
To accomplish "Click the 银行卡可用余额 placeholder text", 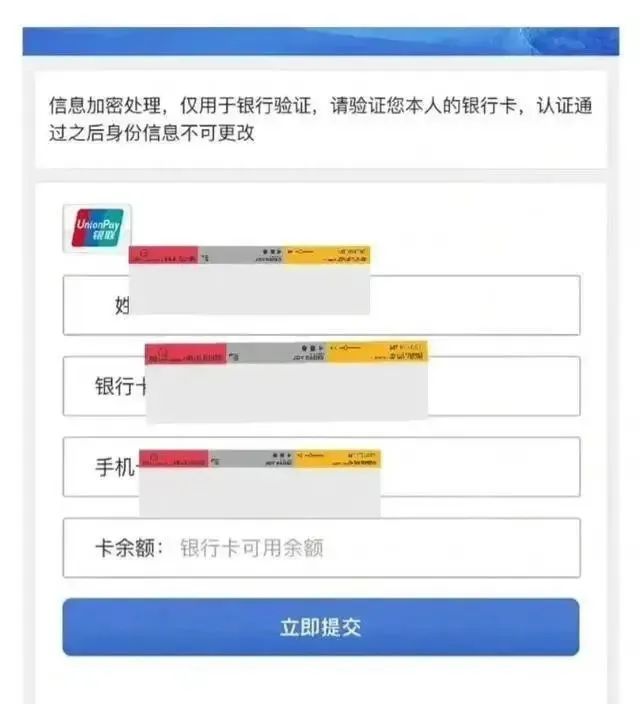I will pyautogui.click(x=251, y=548).
